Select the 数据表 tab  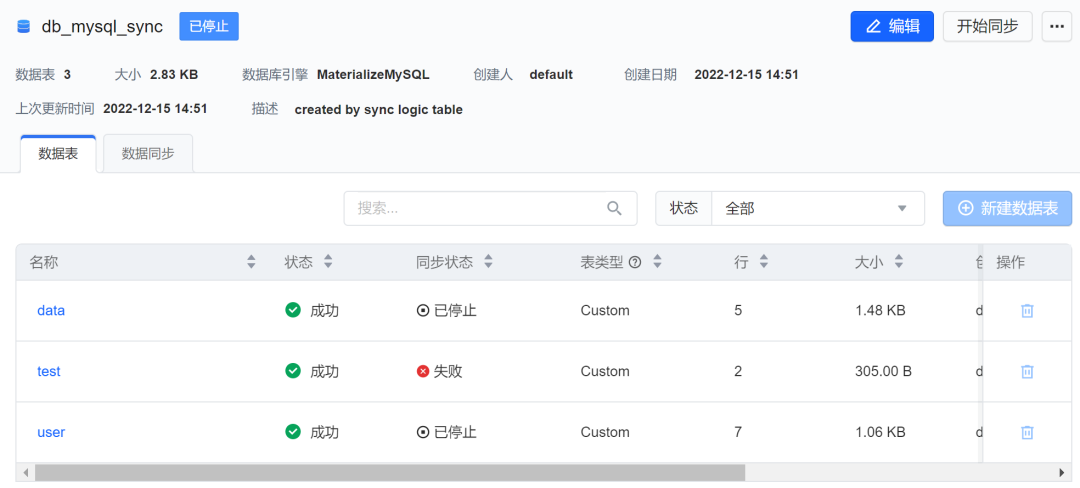click(58, 154)
